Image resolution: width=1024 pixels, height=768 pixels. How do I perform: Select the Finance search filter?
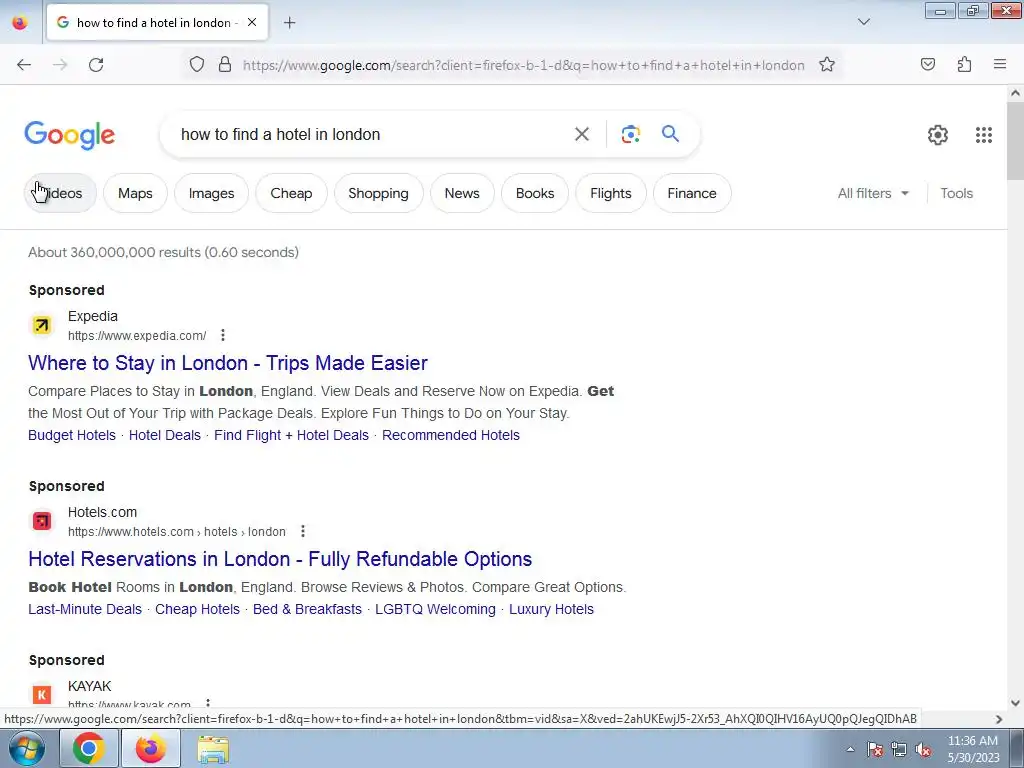click(692, 193)
